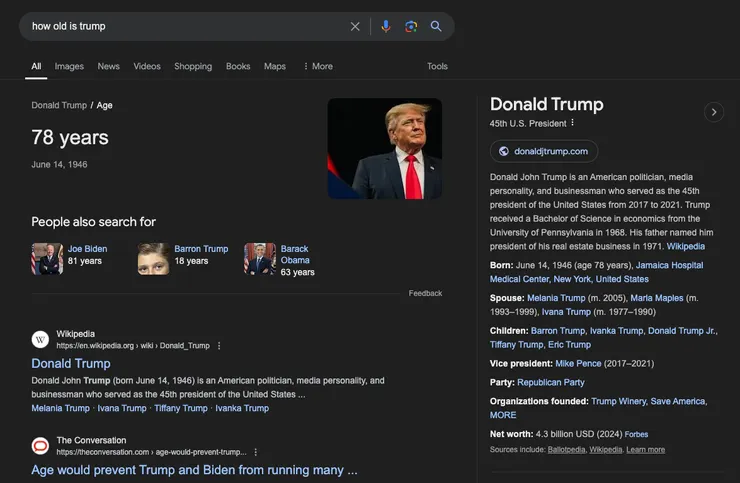Open the Ivanka Trump link under Children
Image resolution: width=740 pixels, height=483 pixels.
tap(616, 331)
